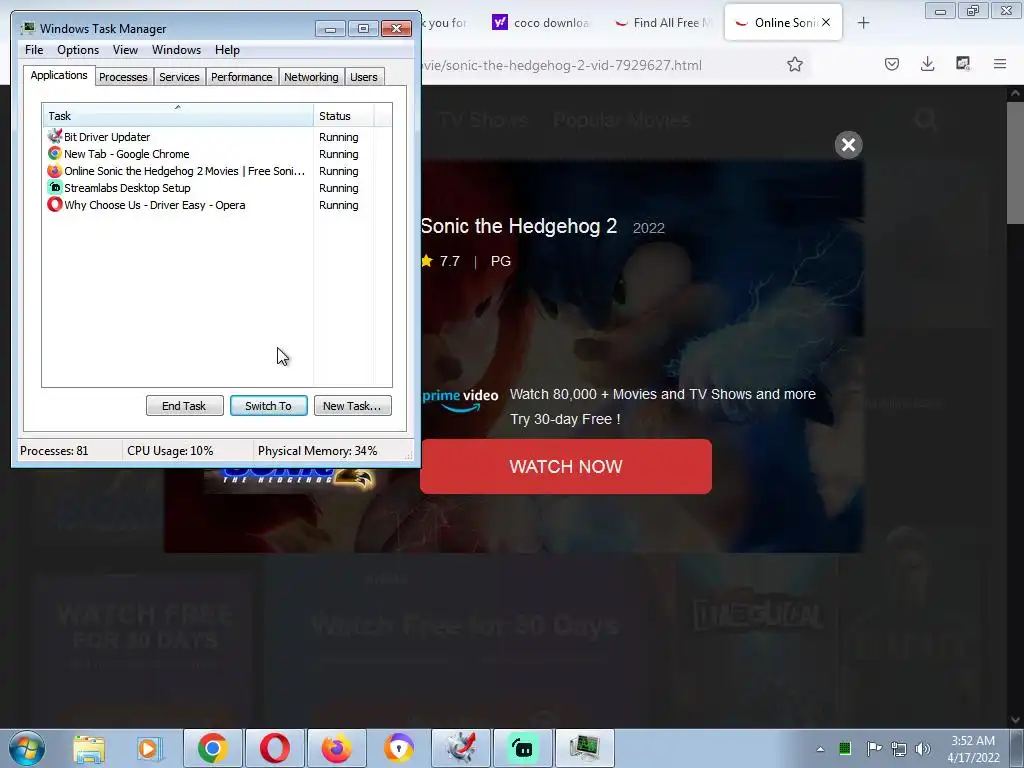1024x768 pixels.
Task: Select the Bit Driver Updater task icon
Action: [x=55, y=136]
